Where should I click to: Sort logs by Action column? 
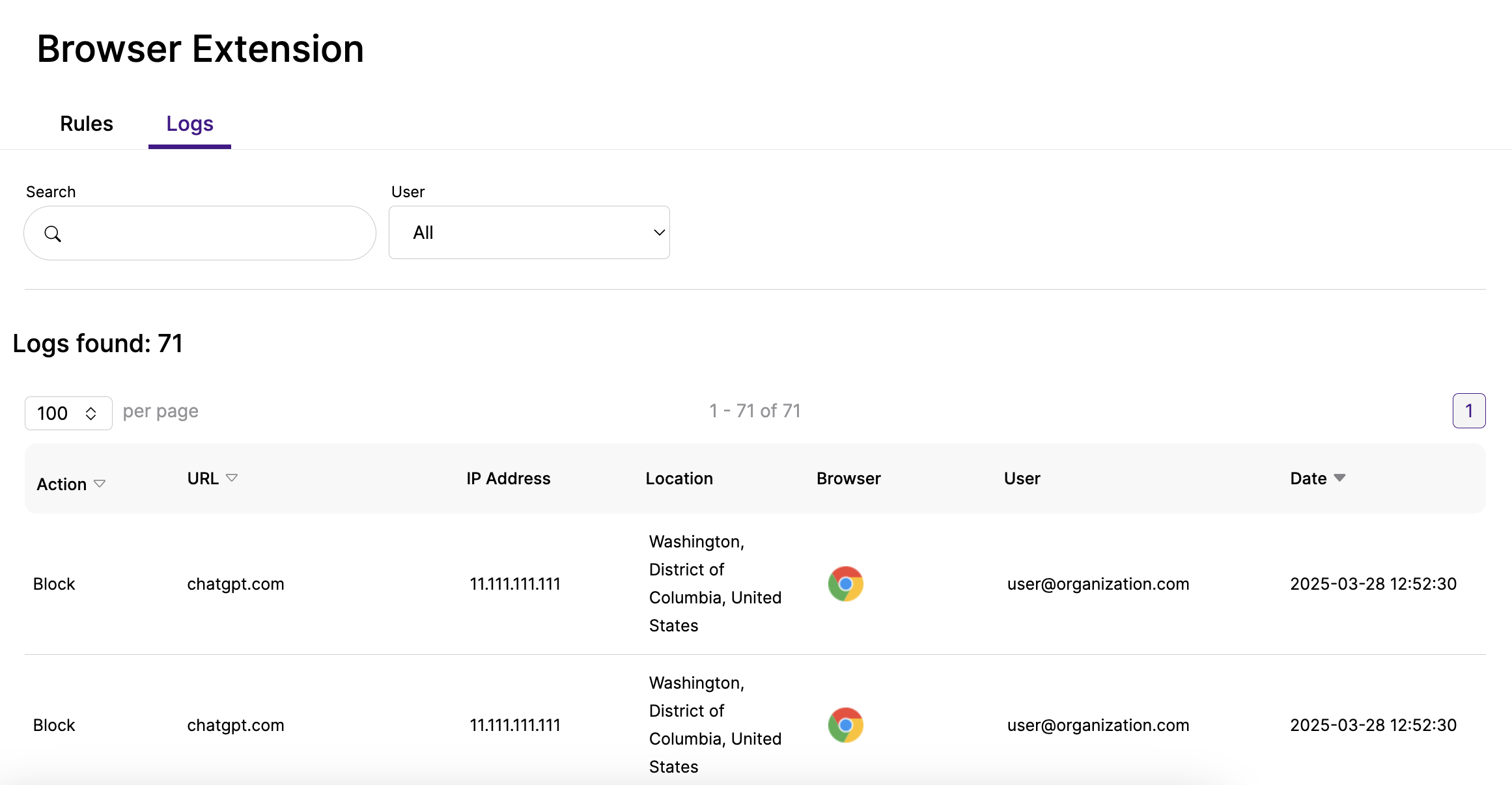coord(71,484)
